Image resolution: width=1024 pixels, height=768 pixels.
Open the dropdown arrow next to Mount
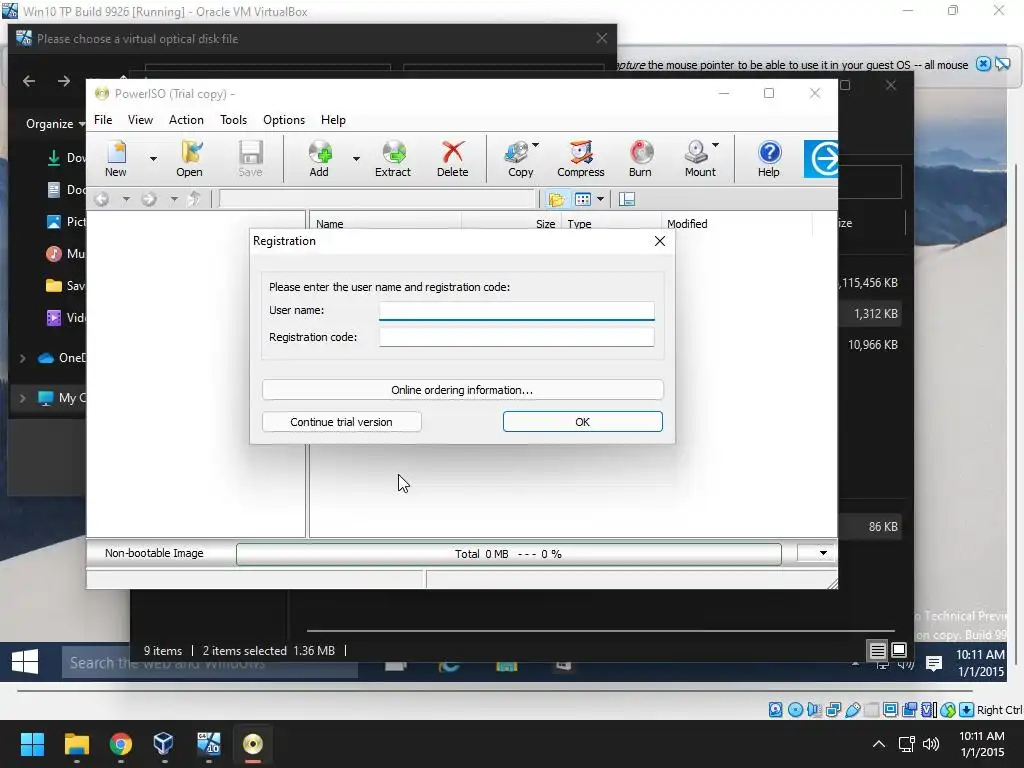tap(716, 145)
